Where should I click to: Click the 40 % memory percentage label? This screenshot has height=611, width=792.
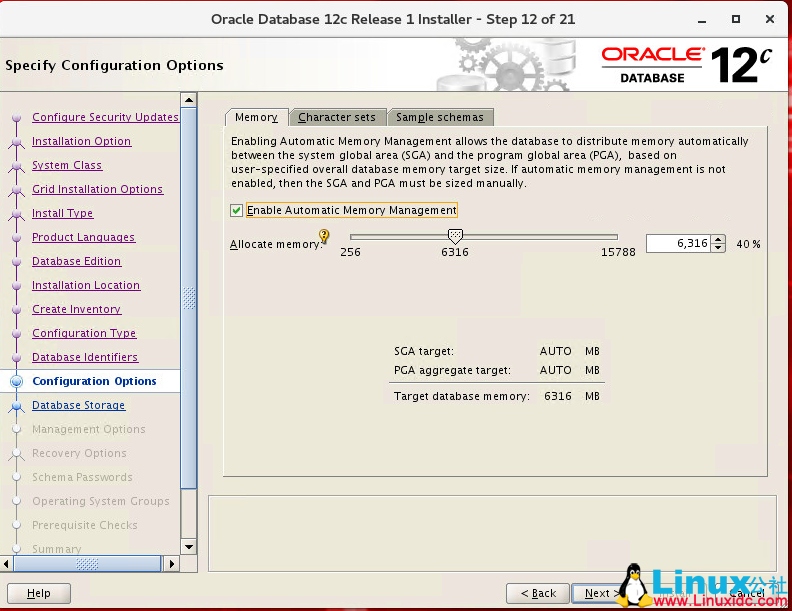[x=748, y=244]
